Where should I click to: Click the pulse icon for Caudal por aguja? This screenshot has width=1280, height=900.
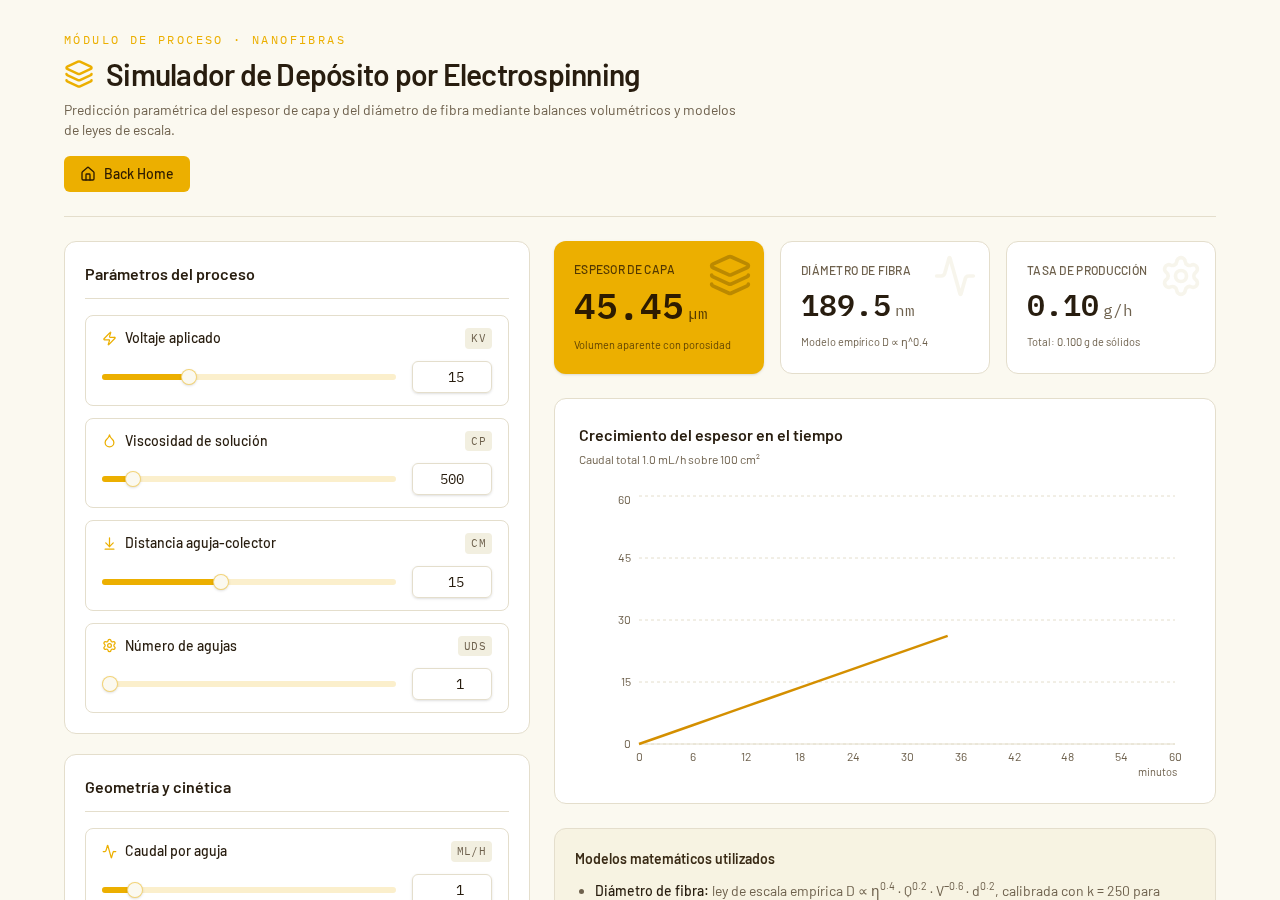(x=110, y=851)
